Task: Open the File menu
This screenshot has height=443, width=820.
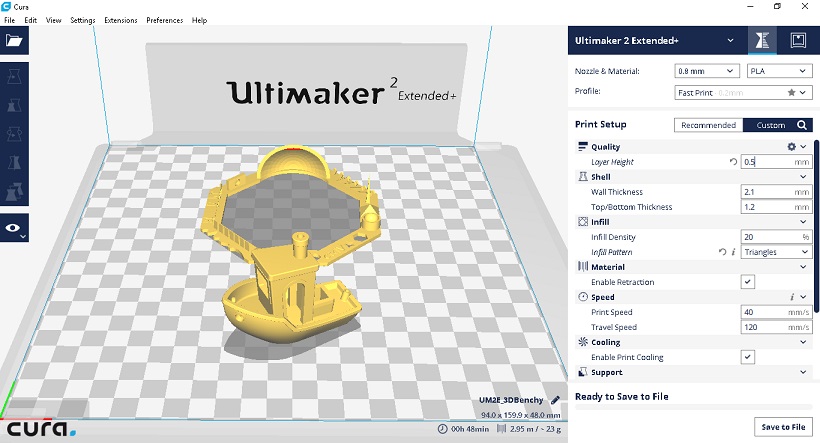Action: pos(9,20)
